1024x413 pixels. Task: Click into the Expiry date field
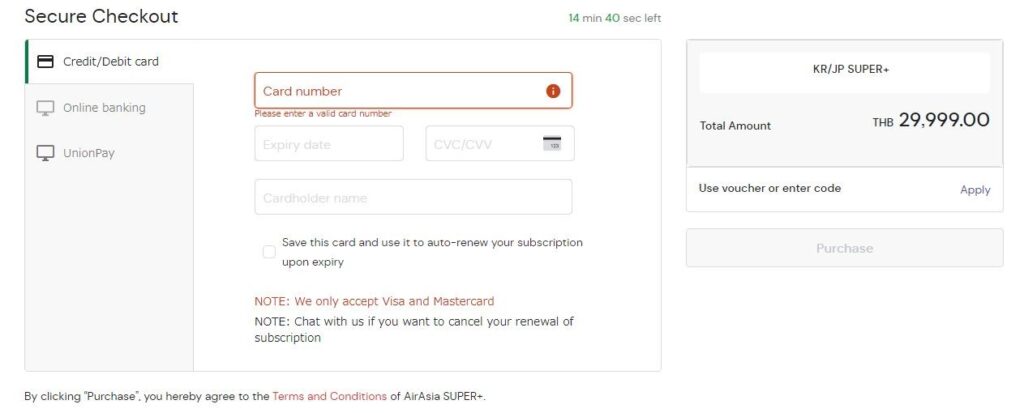(x=329, y=144)
